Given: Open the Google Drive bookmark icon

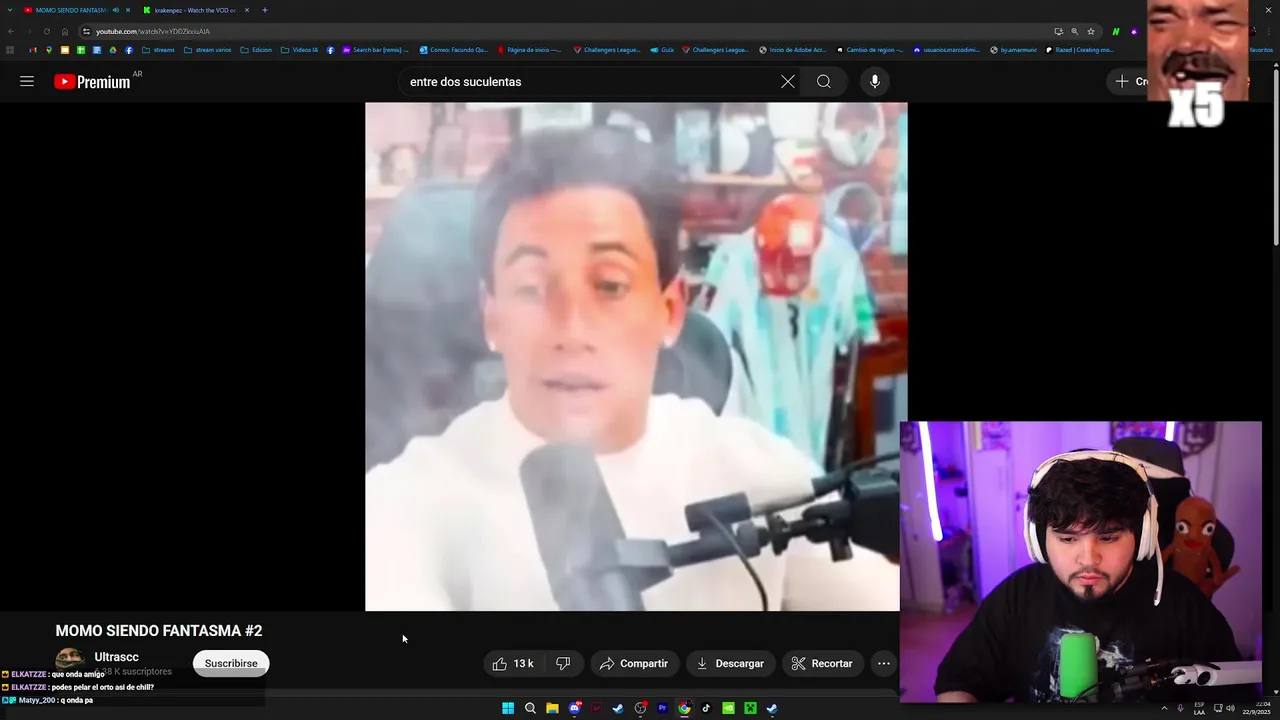Looking at the screenshot, I should point(113,50).
